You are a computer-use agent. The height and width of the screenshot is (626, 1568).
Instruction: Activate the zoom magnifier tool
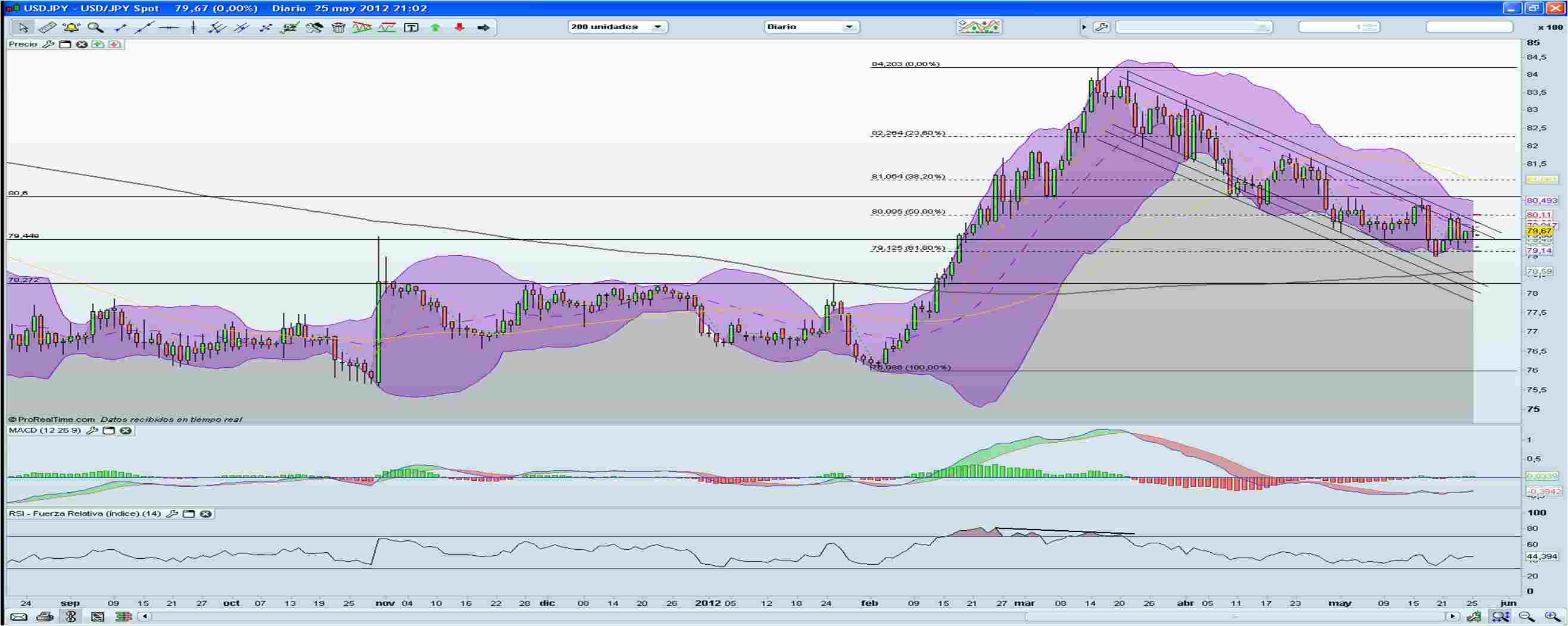point(95,27)
